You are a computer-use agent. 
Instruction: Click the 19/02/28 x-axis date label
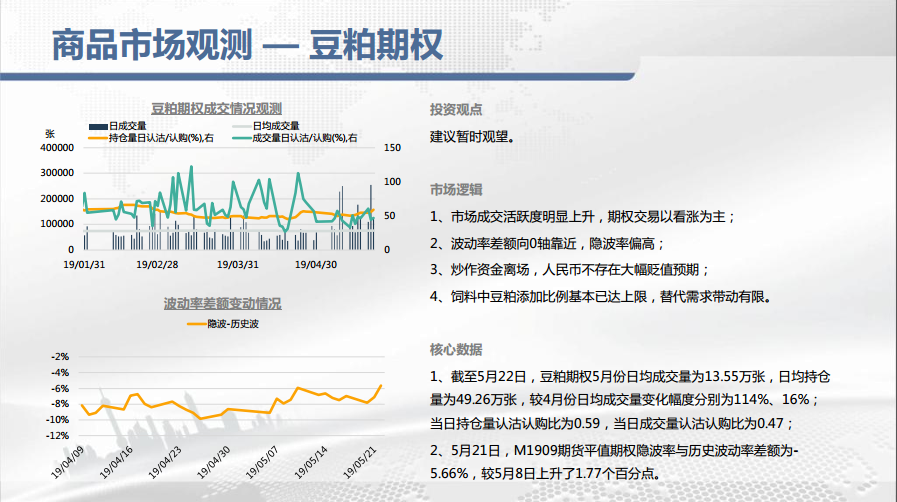point(156,265)
